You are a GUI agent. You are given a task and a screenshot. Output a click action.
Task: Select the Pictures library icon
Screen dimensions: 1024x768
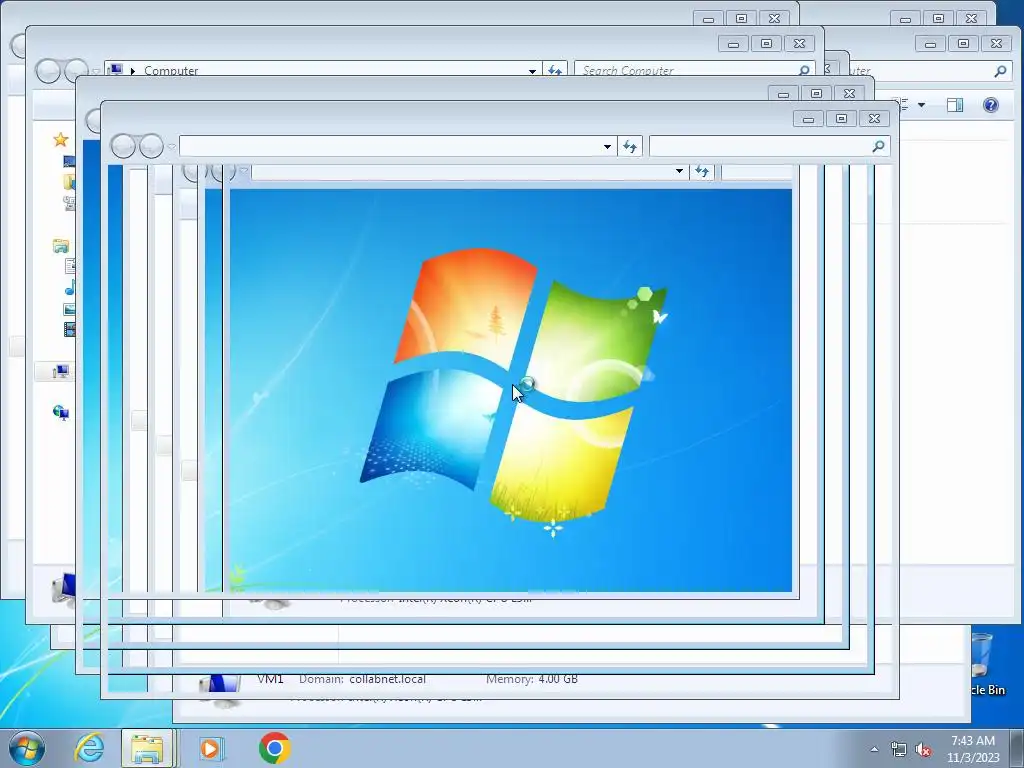click(x=69, y=309)
